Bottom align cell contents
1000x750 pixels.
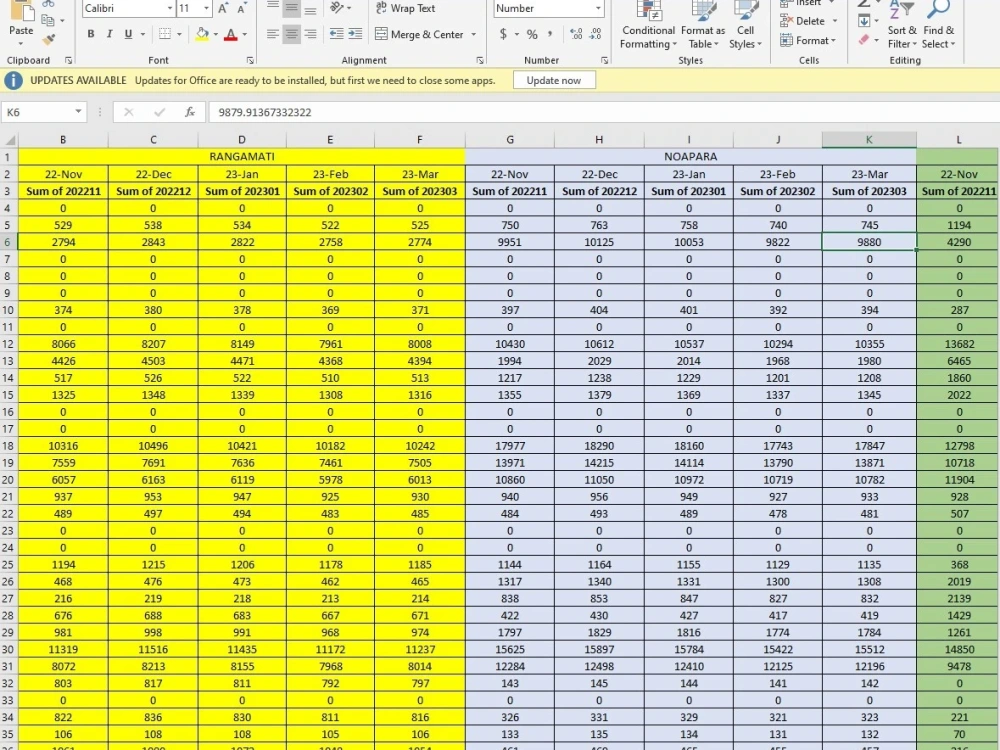click(x=311, y=8)
